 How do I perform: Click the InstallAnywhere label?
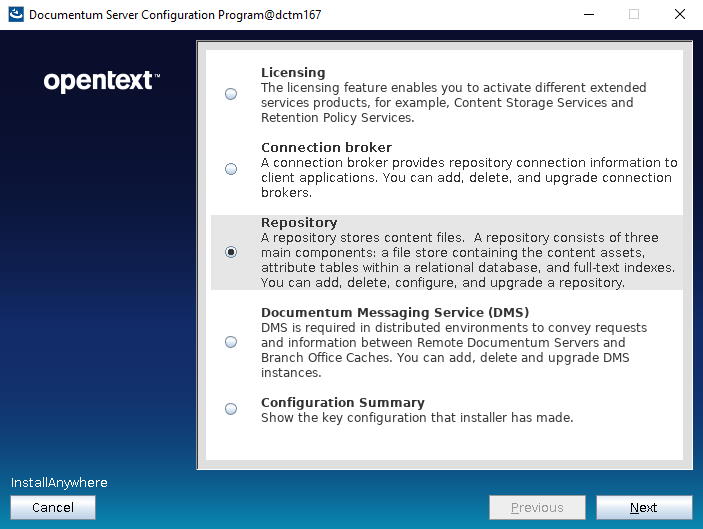(59, 483)
